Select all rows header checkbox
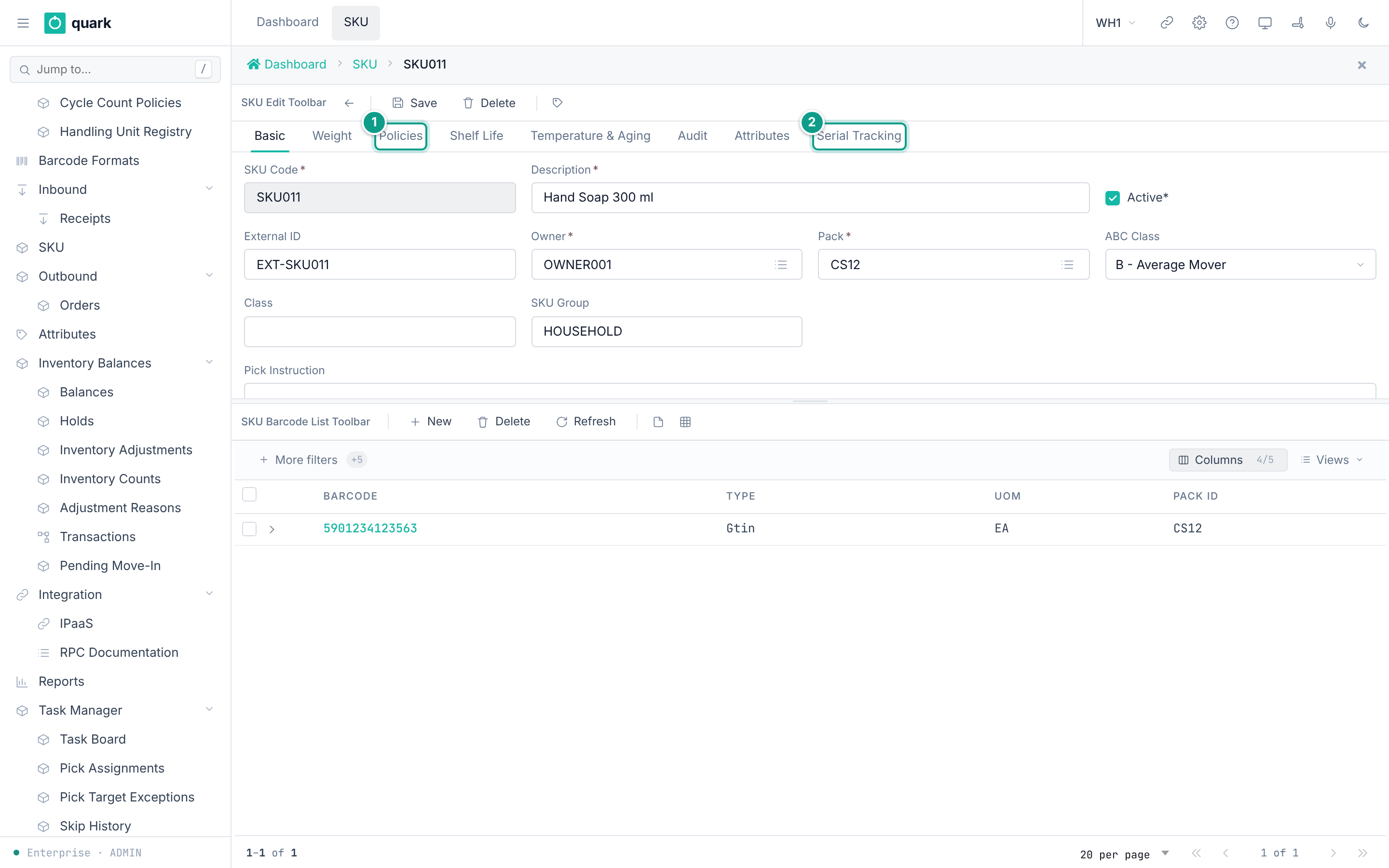This screenshot has width=1389, height=868. pyautogui.click(x=249, y=494)
